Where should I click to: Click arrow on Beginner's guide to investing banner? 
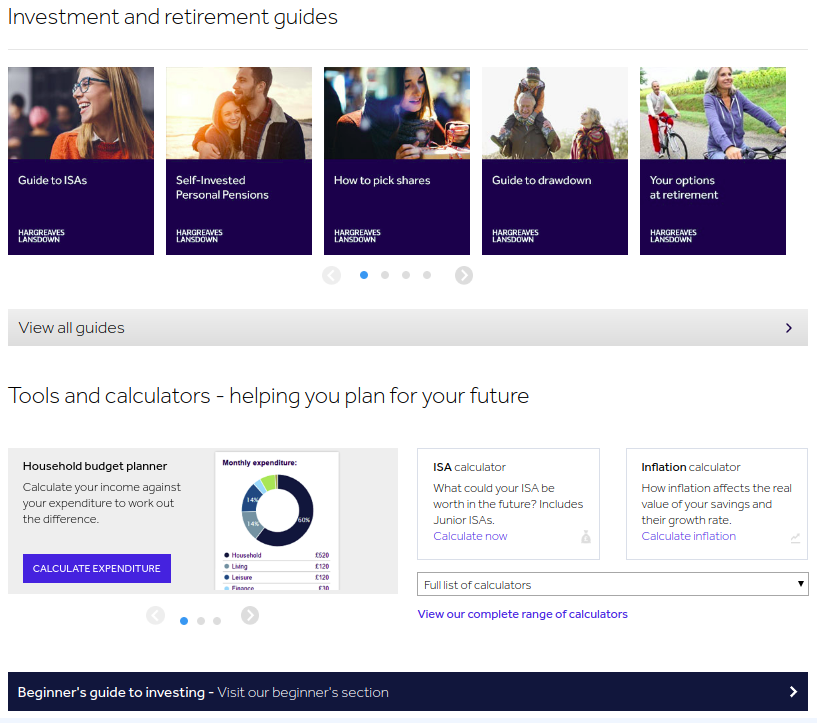tap(793, 692)
